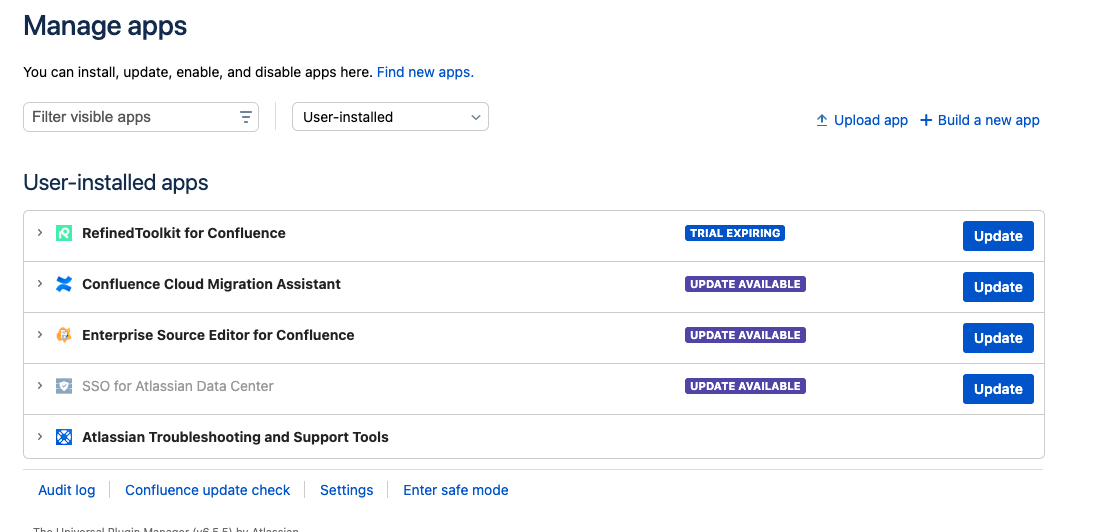Click the RefinedToolkit for Confluence app icon
Image resolution: width=1113 pixels, height=532 pixels.
(x=64, y=233)
